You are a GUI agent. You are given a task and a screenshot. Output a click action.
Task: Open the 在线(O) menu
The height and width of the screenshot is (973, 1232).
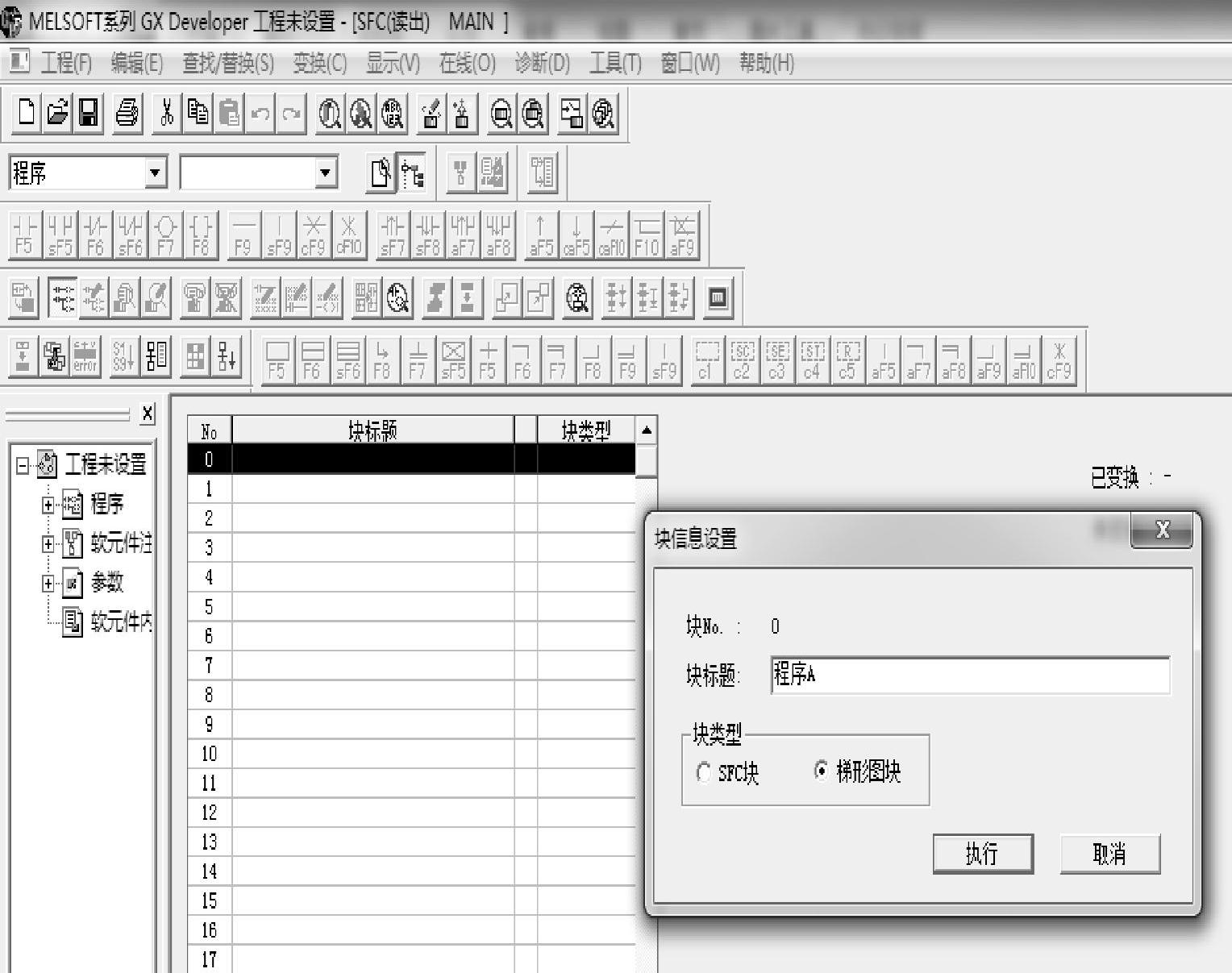pyautogui.click(x=468, y=63)
